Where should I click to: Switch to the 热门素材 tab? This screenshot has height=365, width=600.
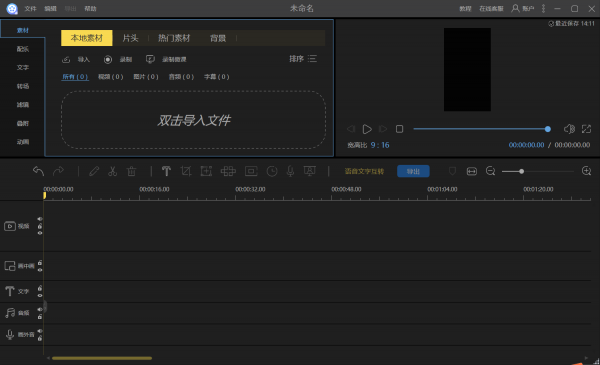(x=174, y=38)
